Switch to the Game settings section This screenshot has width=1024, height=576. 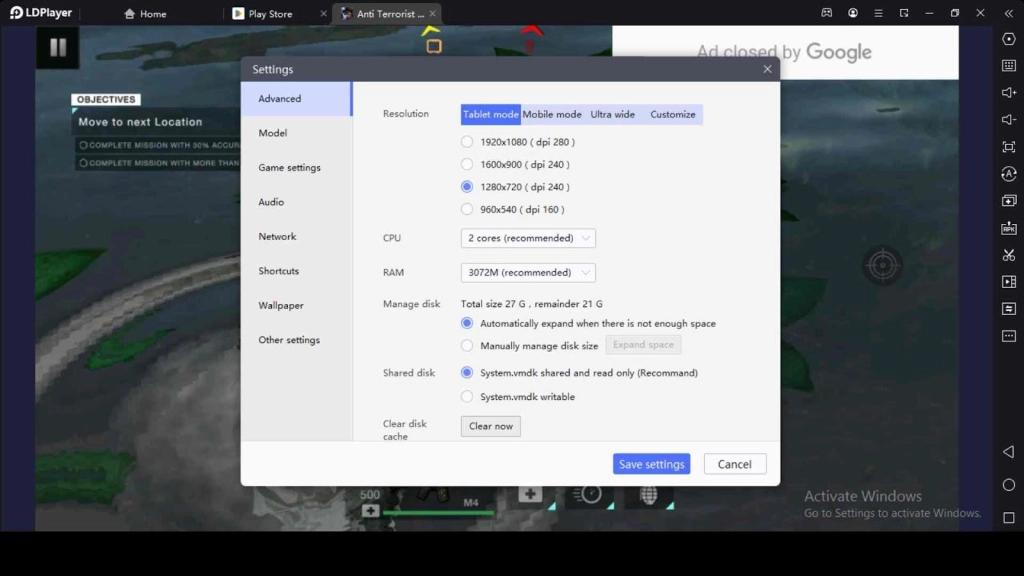click(x=289, y=168)
